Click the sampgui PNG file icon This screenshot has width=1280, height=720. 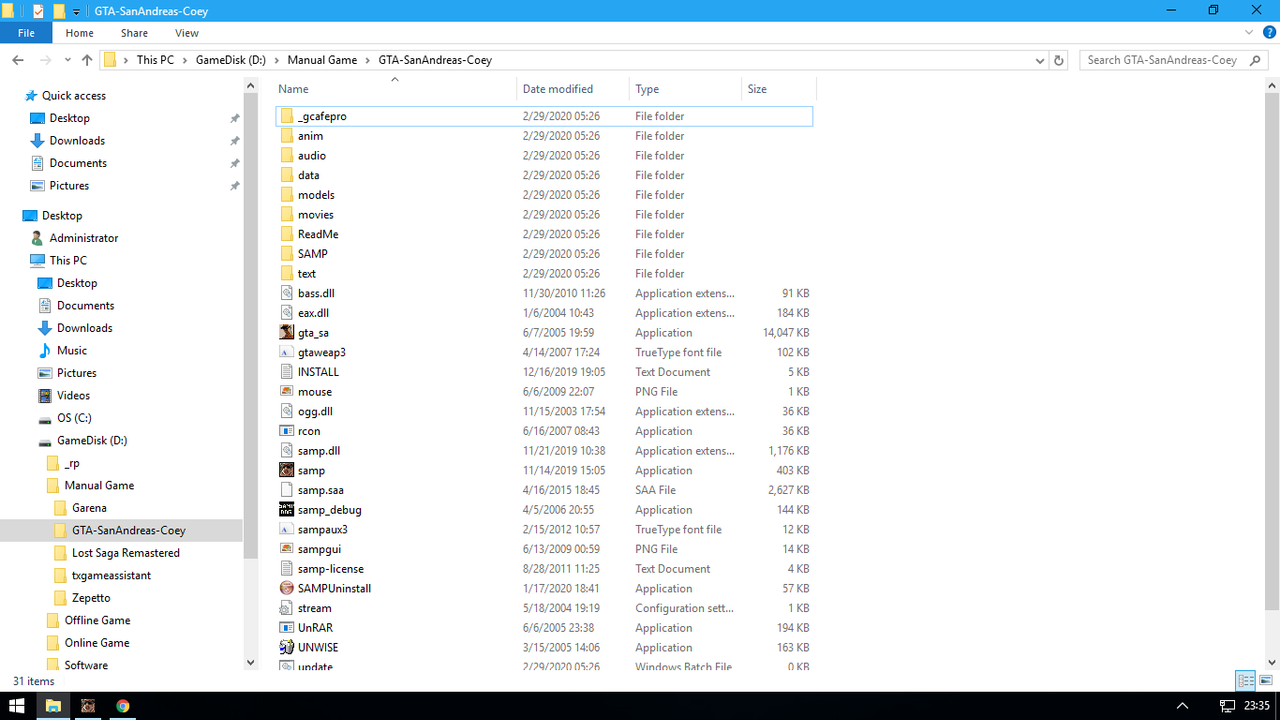(286, 549)
